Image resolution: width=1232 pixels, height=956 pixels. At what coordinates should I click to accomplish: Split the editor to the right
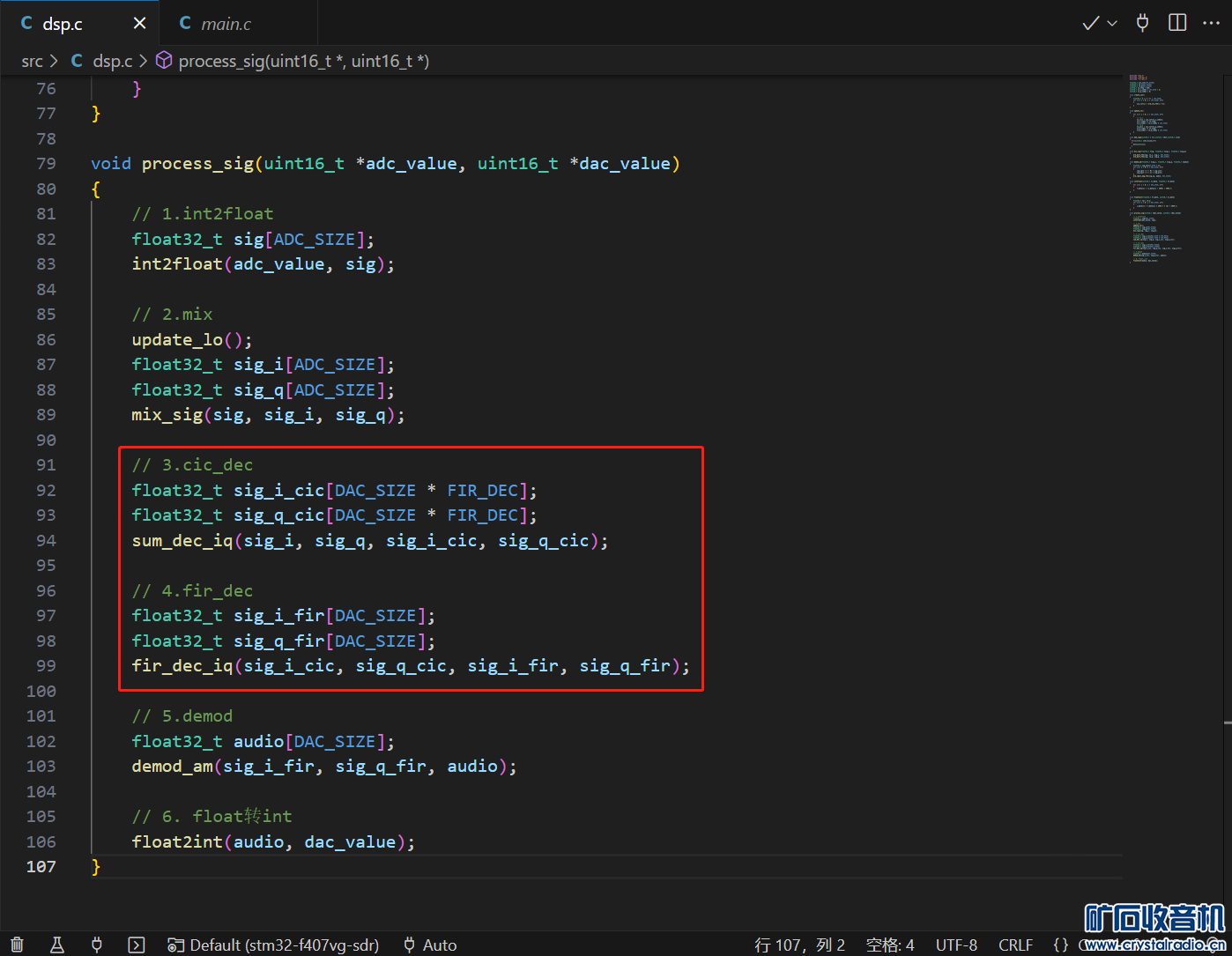[x=1177, y=23]
